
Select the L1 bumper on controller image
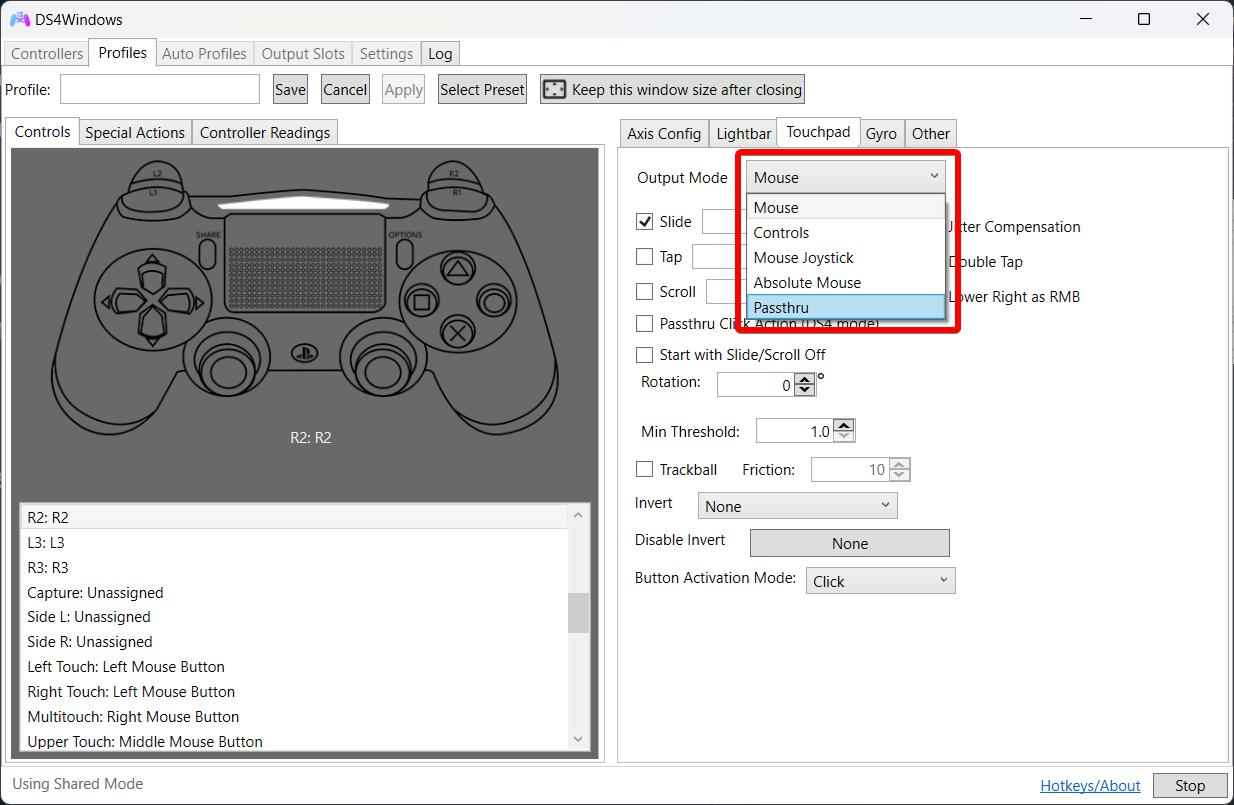[x=152, y=192]
